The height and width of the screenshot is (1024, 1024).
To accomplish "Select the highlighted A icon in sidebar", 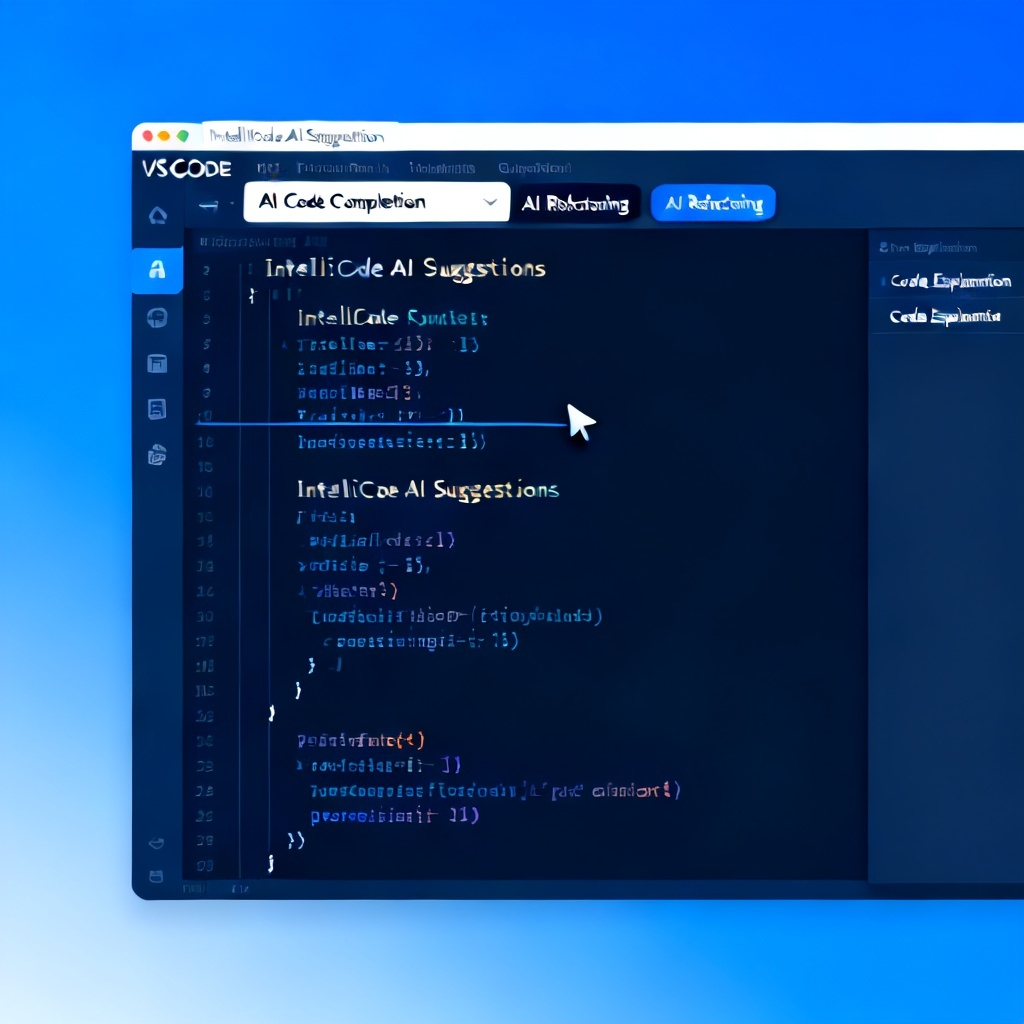I will (157, 269).
